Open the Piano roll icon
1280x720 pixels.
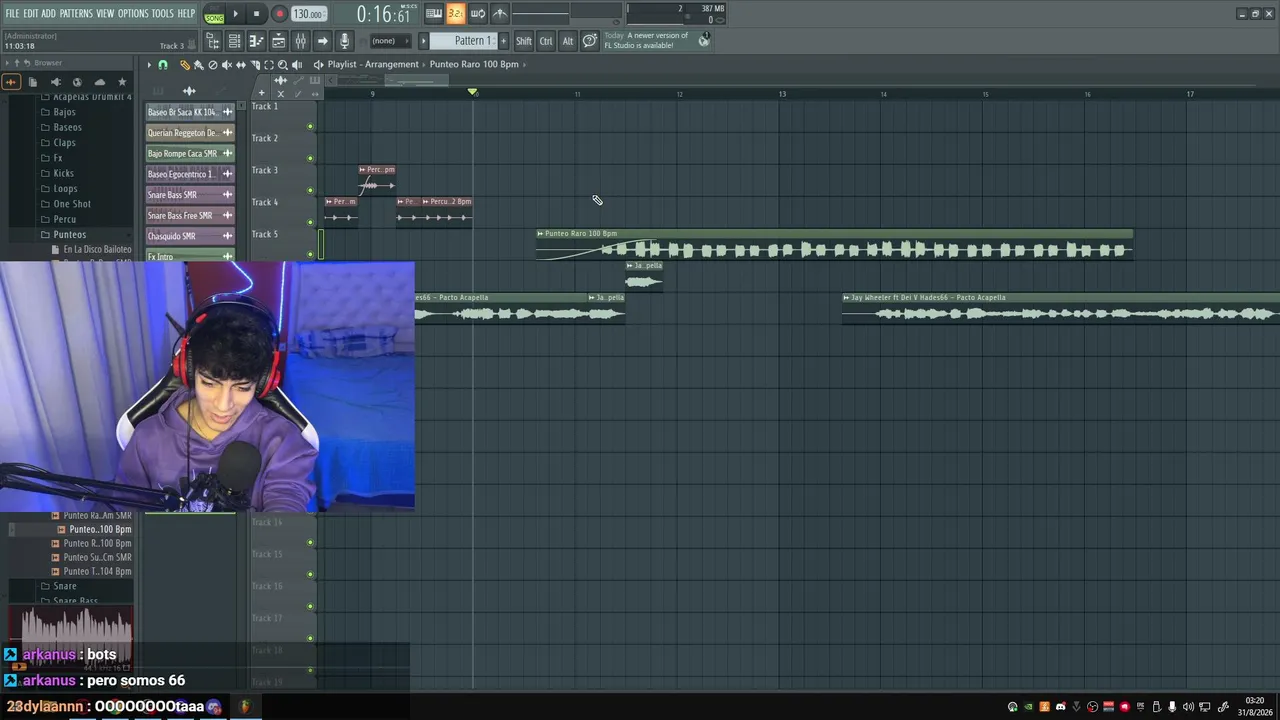click(256, 41)
